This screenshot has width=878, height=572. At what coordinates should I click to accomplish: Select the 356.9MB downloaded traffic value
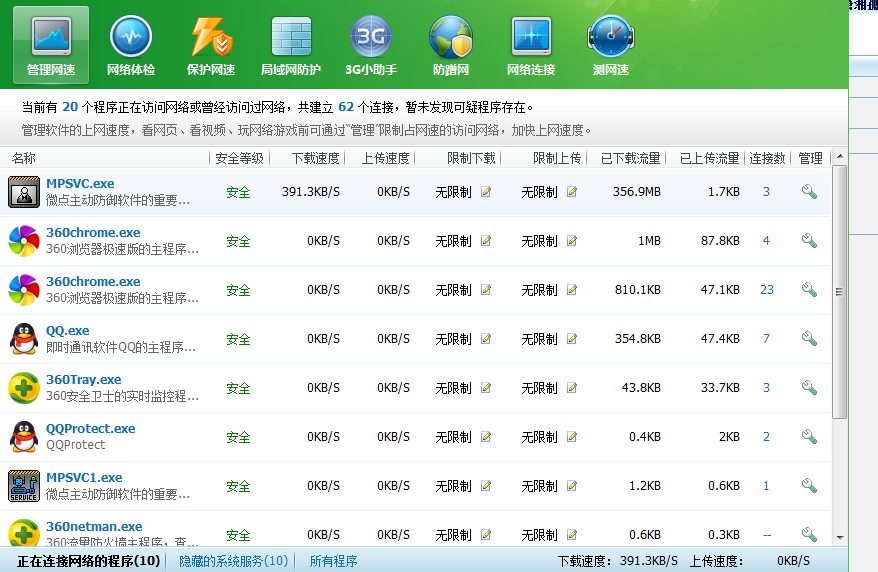[637, 192]
